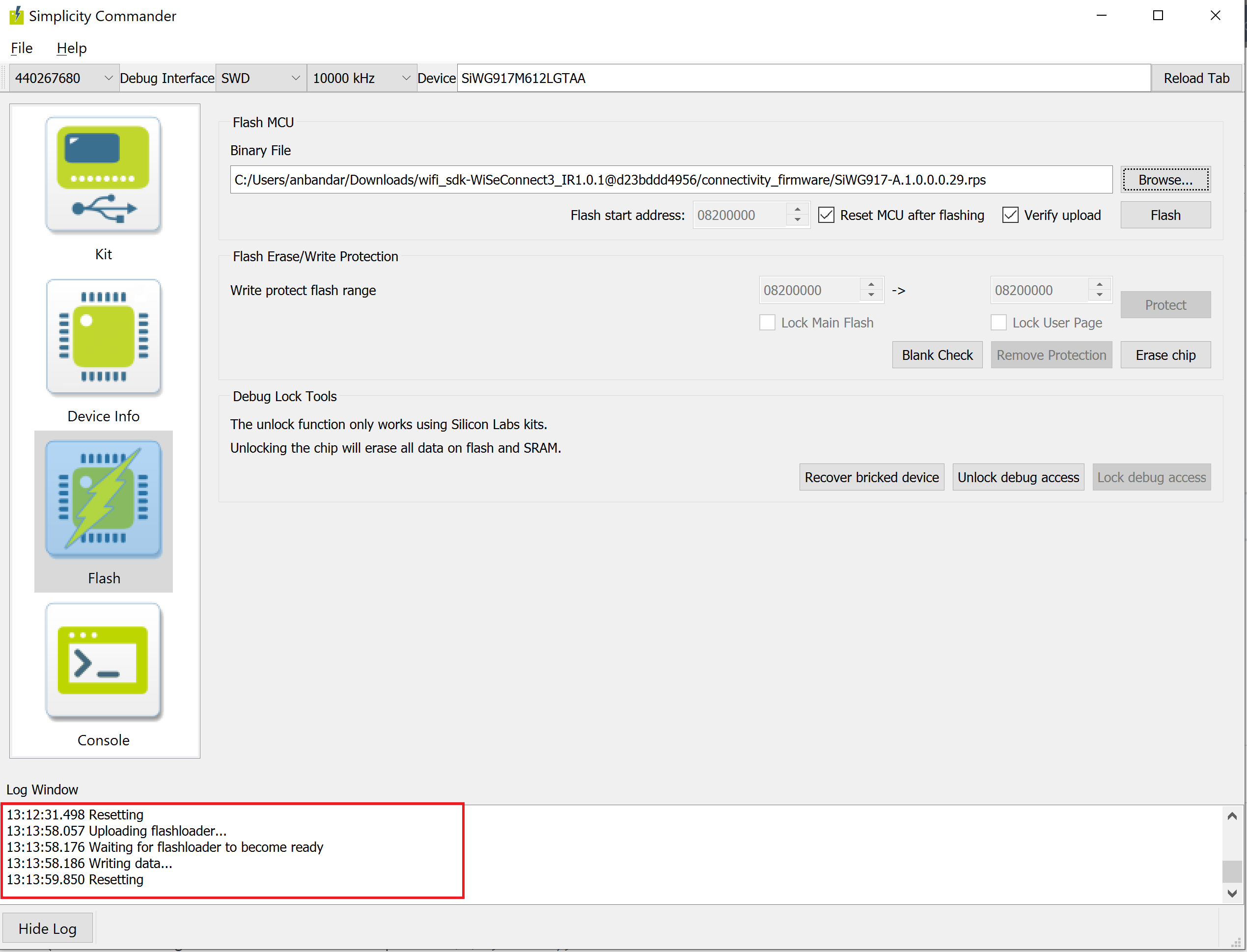Open the SWD debug interface dropdown
1247x952 pixels.
(x=295, y=78)
